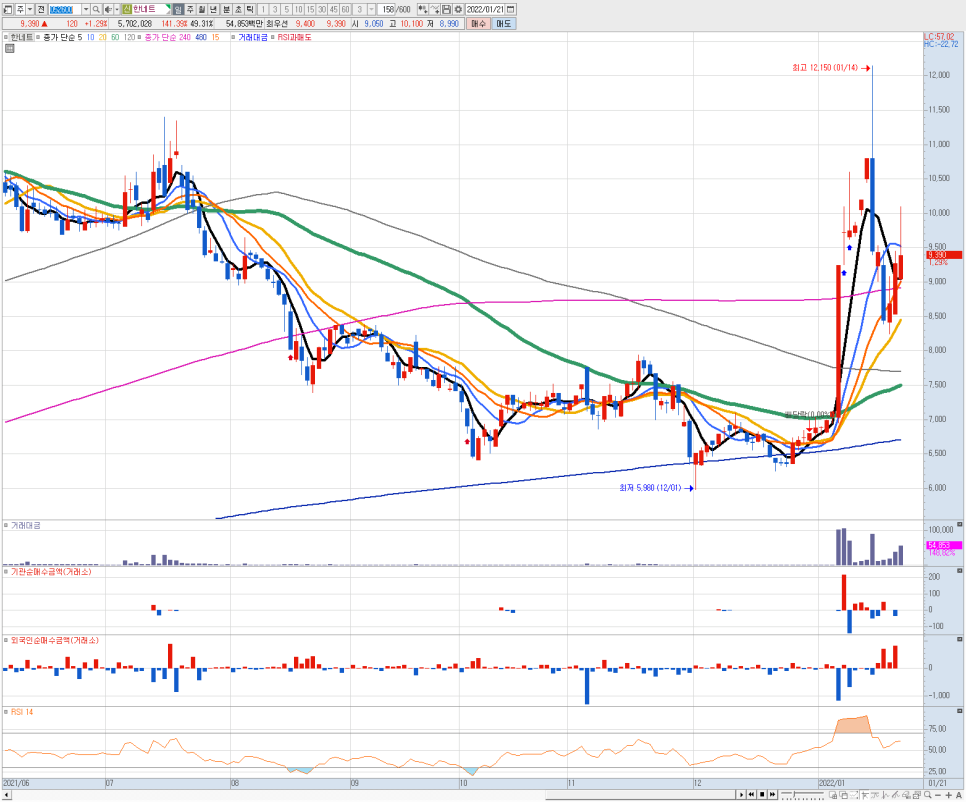Click the 기관순매수 panel menu button on right axis
This screenshot has height=802, width=966.
(959, 571)
